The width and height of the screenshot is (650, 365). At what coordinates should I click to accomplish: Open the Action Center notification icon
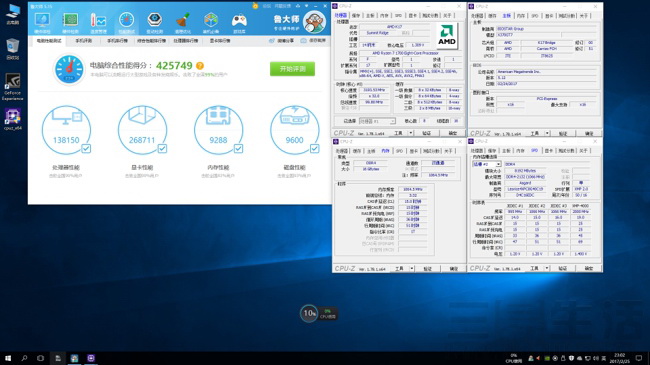[639, 358]
